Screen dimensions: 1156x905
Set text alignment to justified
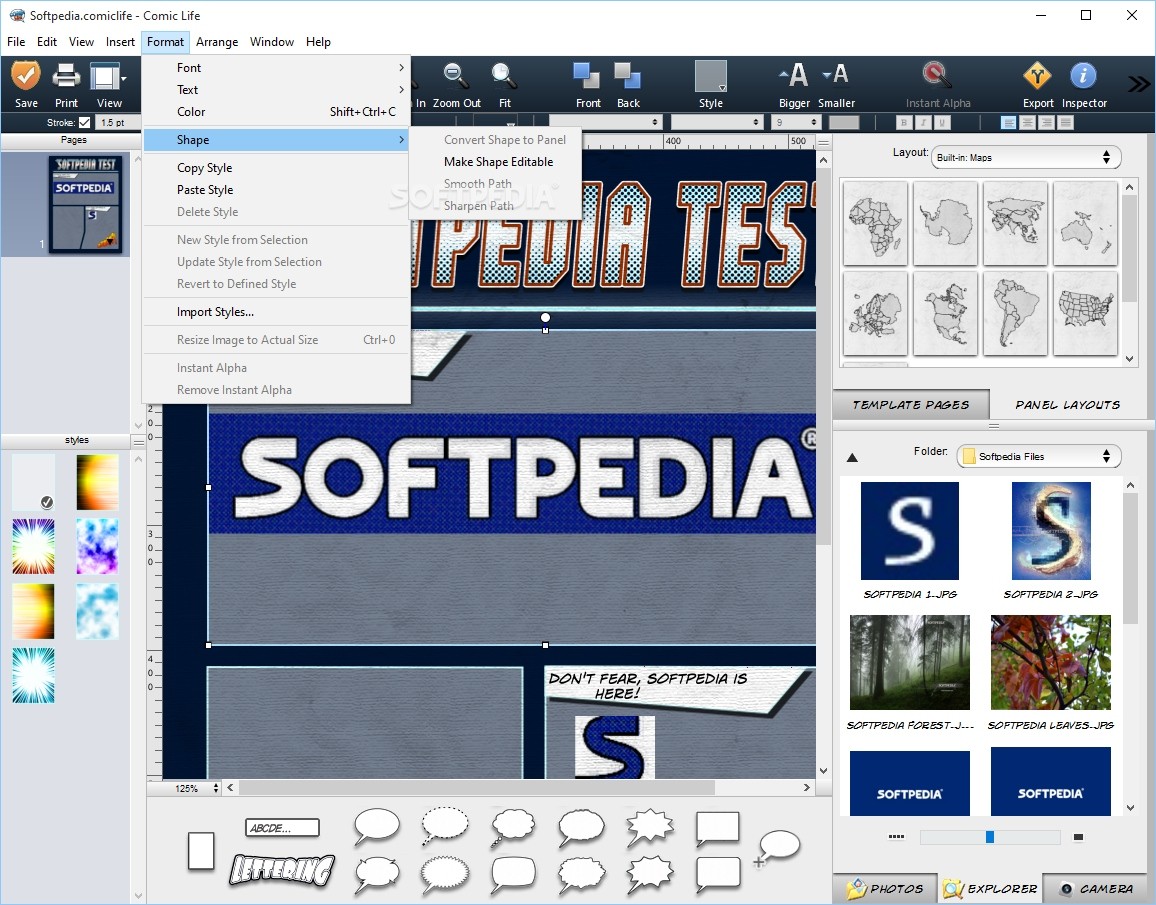point(1065,122)
